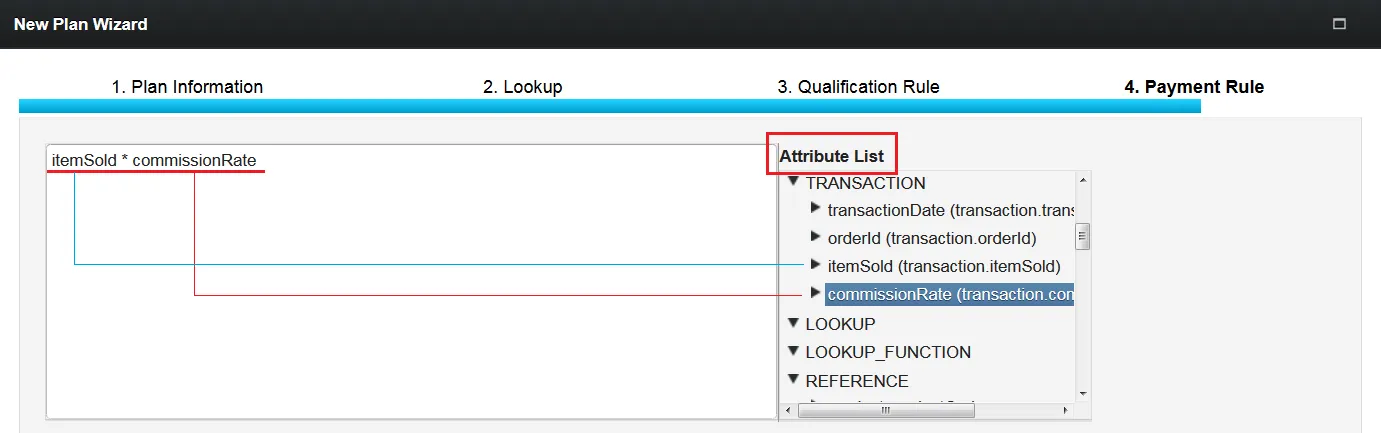Click the New Plan Wizard title
Image resolution: width=1381 pixels, height=433 pixels.
click(x=80, y=24)
